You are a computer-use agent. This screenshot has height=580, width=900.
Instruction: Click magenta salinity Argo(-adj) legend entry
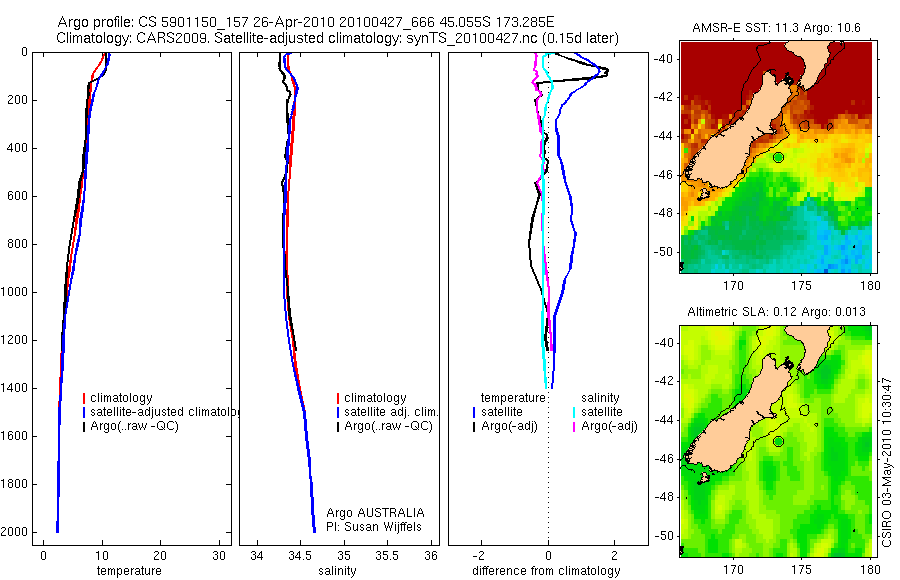pyautogui.click(x=605, y=426)
